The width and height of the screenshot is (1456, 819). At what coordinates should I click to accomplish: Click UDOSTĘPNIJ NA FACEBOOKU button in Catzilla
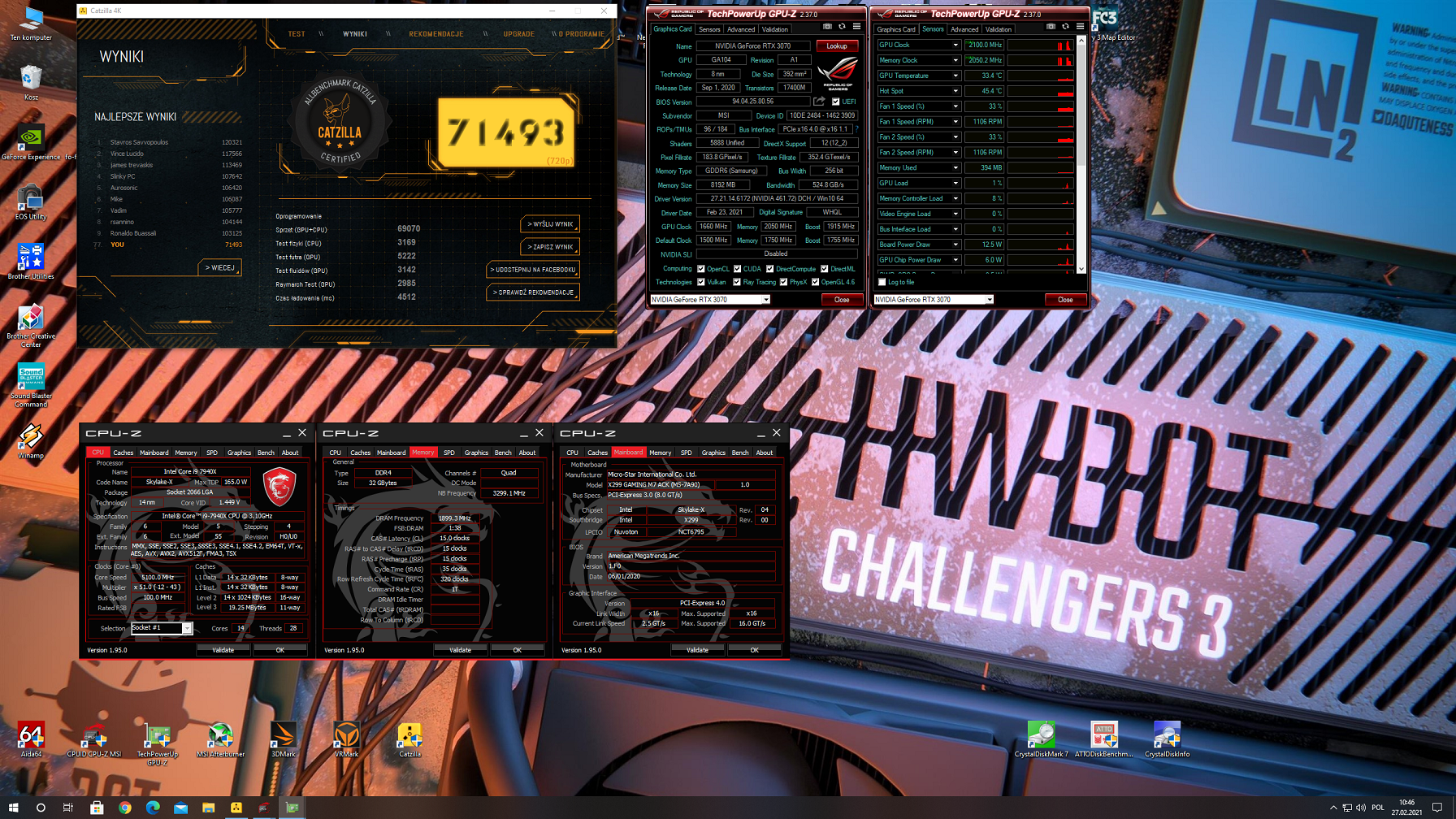[x=533, y=270]
